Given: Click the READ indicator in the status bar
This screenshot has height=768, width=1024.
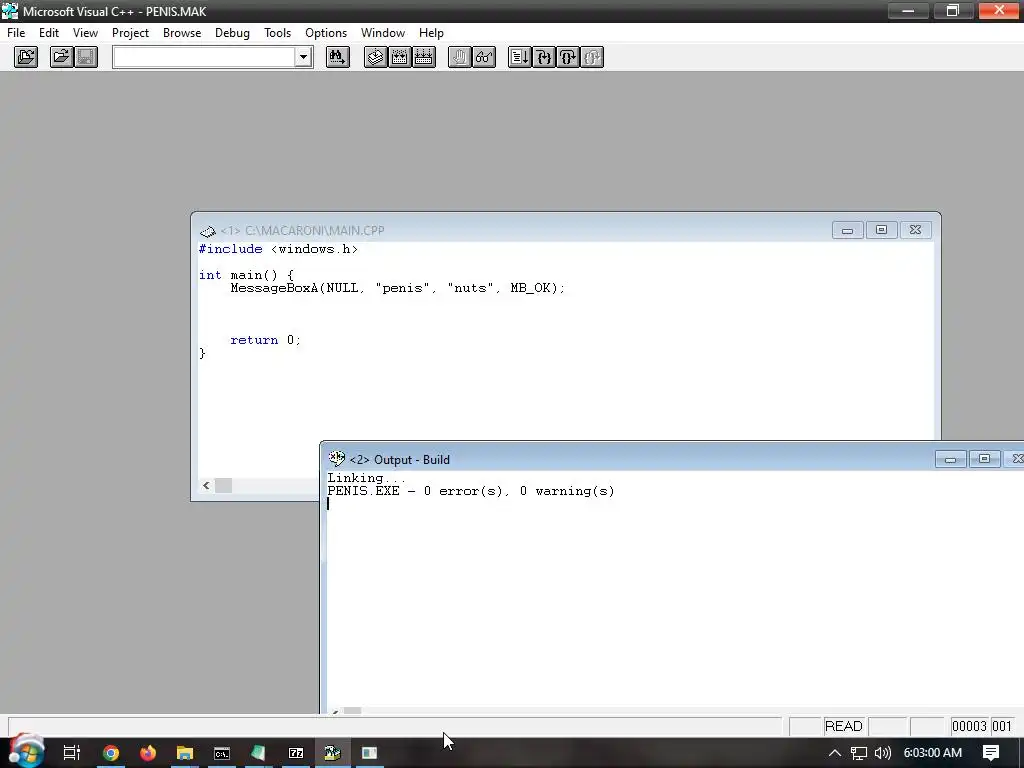Looking at the screenshot, I should [844, 726].
